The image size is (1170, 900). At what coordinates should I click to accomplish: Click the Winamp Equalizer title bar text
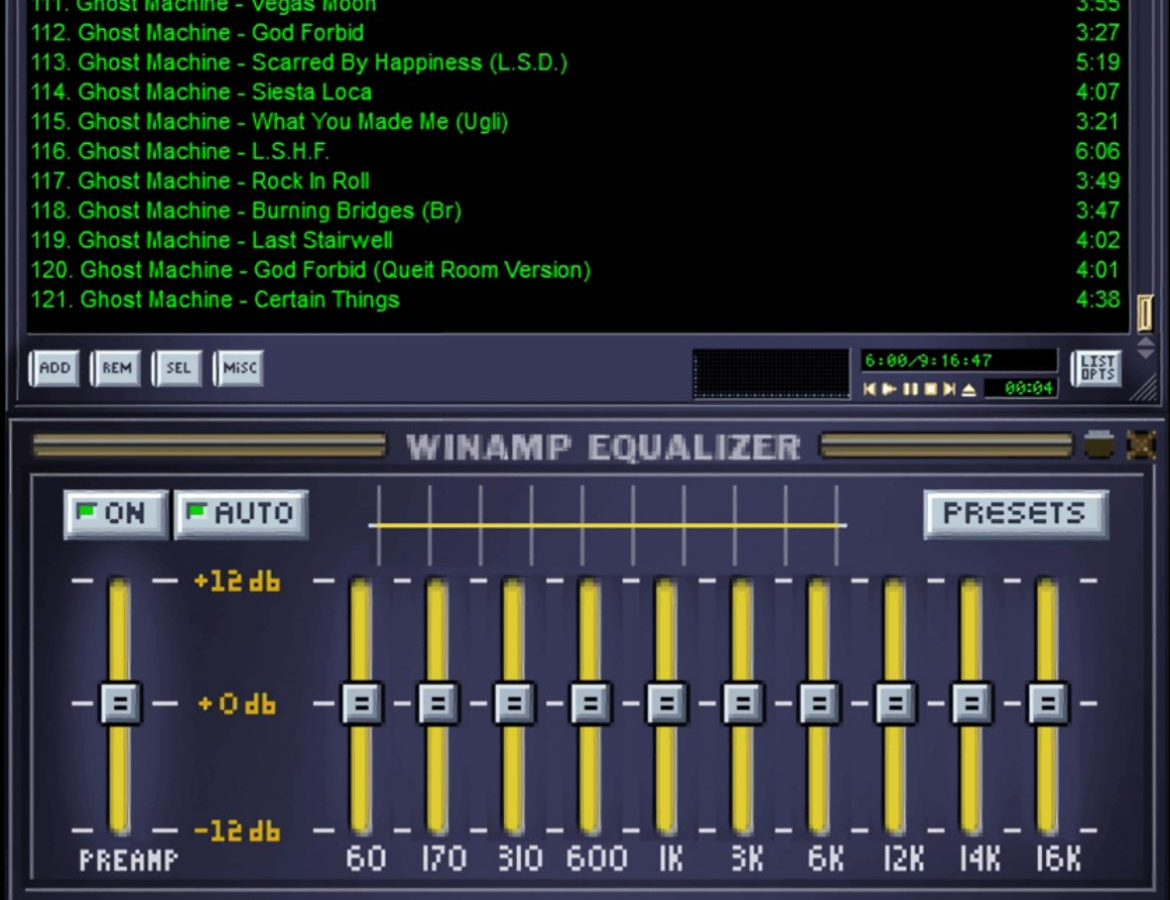pos(603,447)
